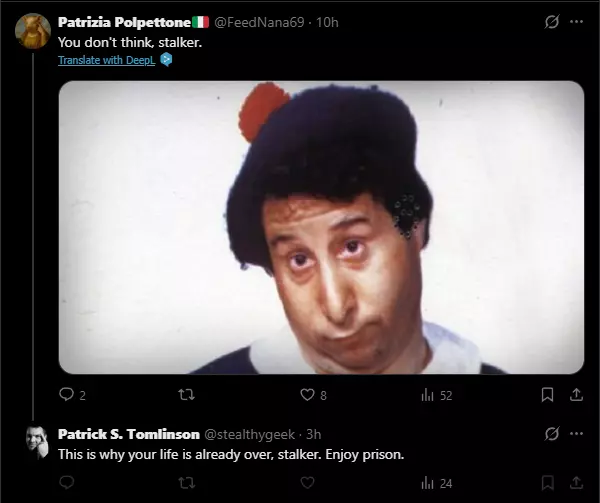The width and height of the screenshot is (600, 503).
Task: View analytics showing 24 views
Action: pos(436,483)
